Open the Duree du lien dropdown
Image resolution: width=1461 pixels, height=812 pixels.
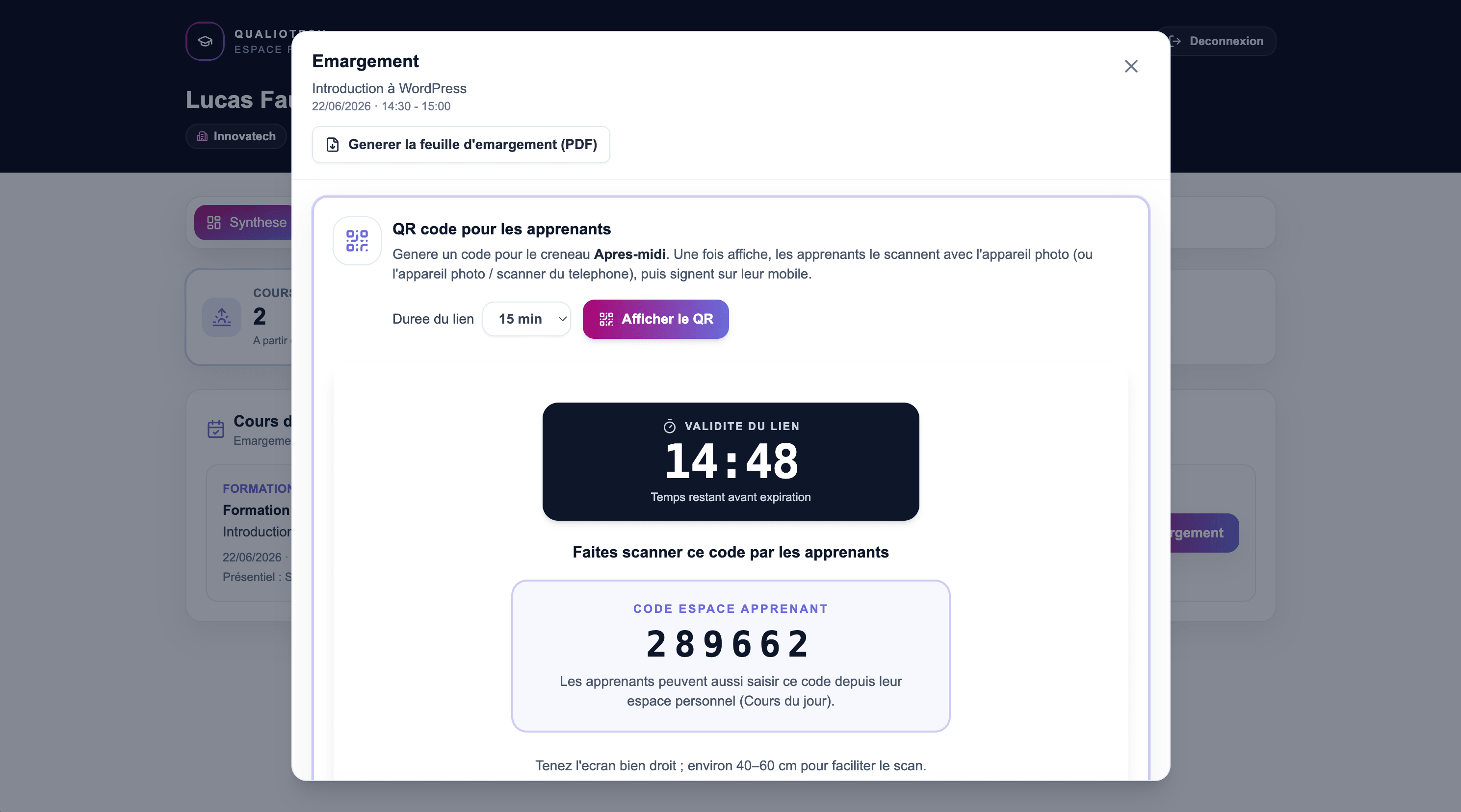pos(526,319)
